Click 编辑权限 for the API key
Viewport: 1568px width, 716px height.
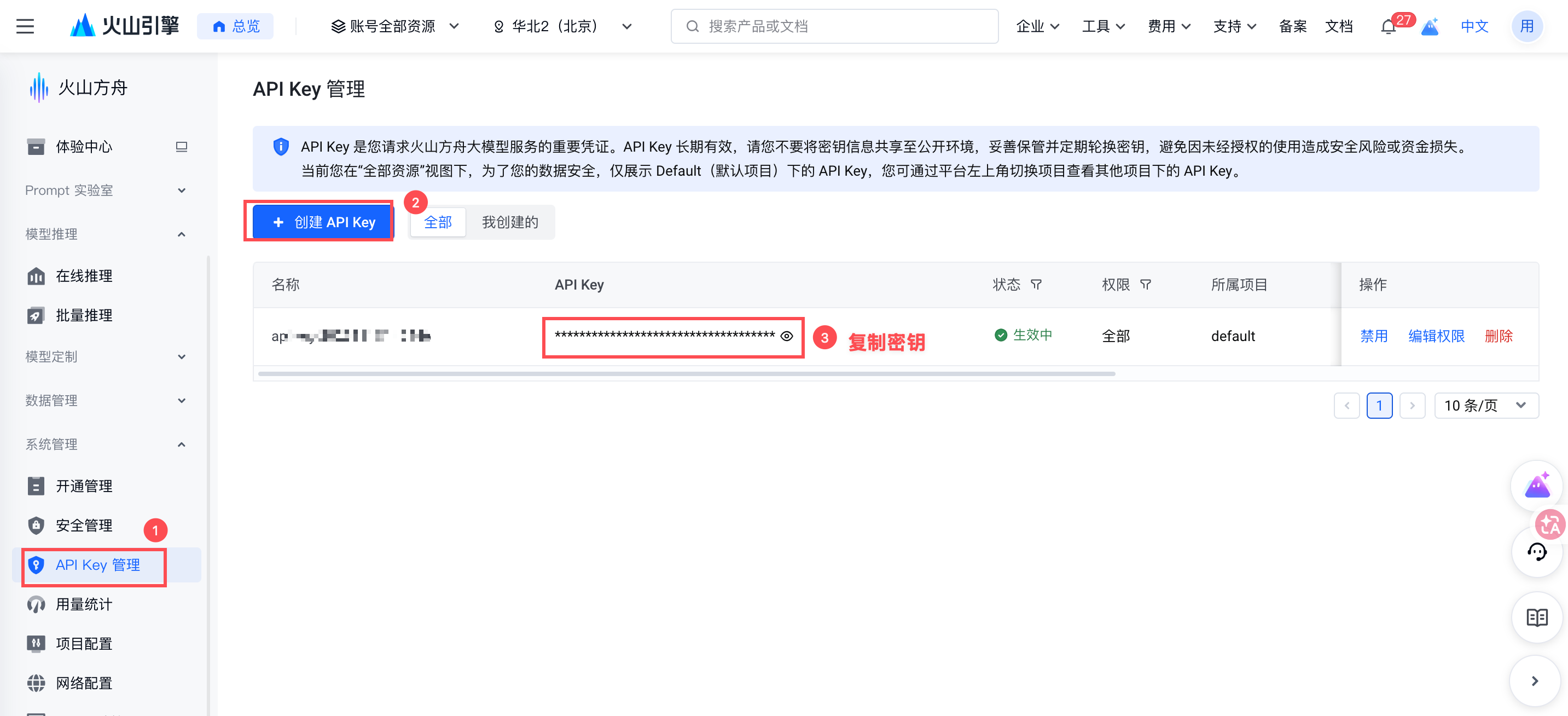(x=1437, y=336)
